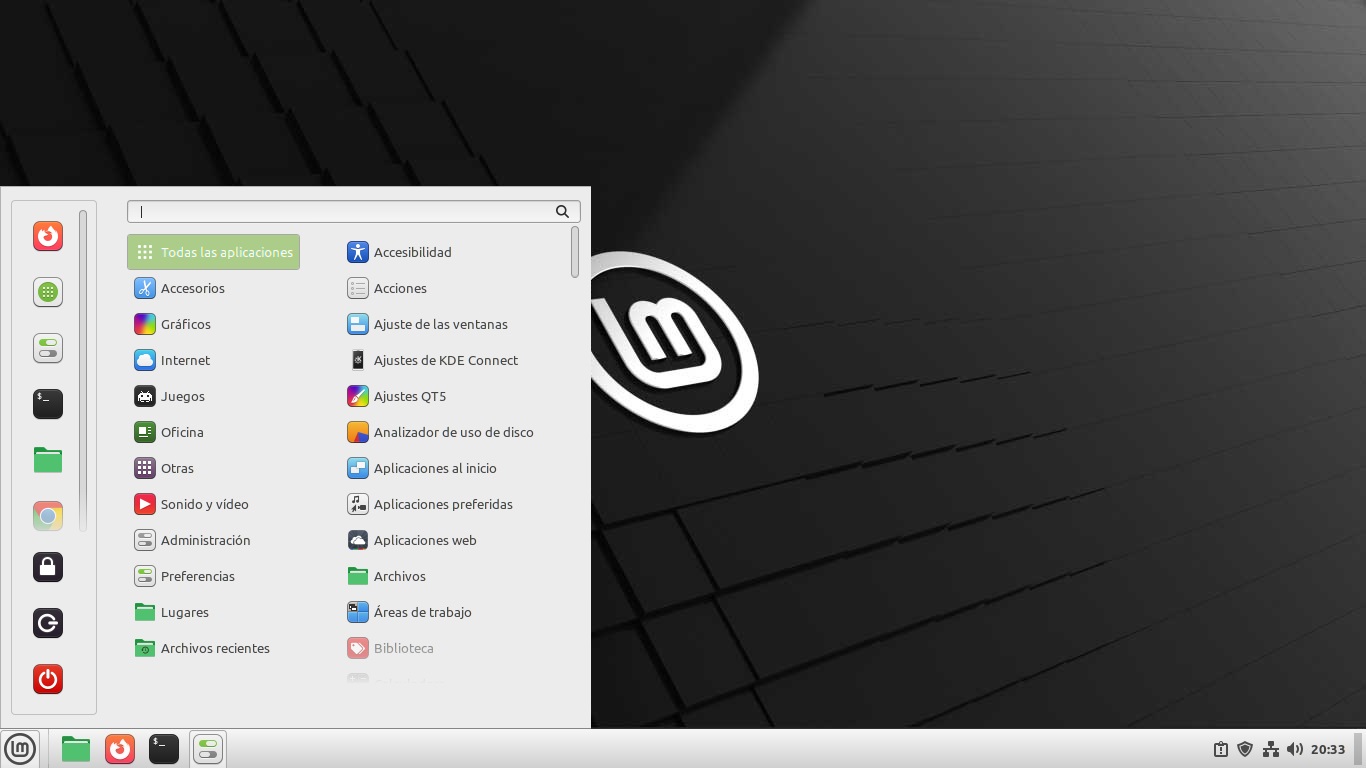Open the calendar from clock 20:33

[x=1328, y=749]
